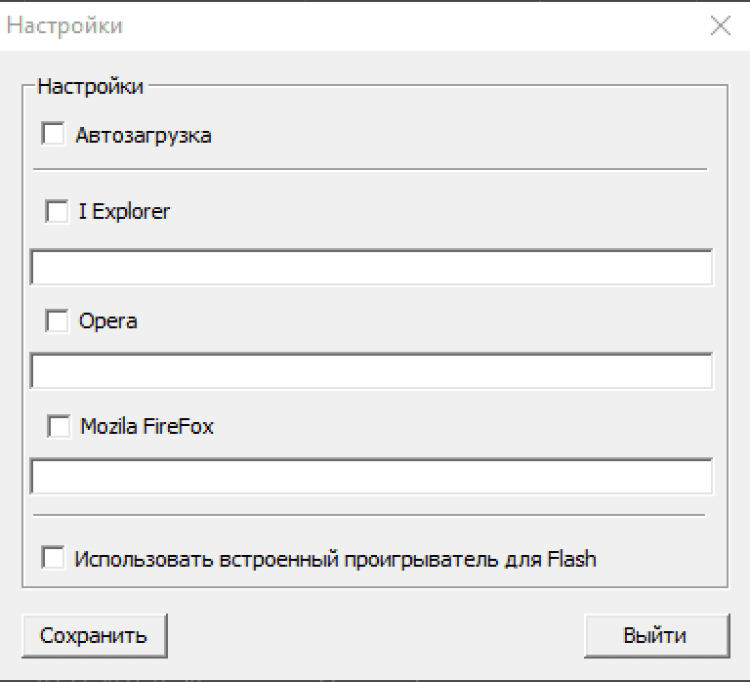Check the Mozila FireFox box
Screen dimensions: 750x682
(x=58, y=427)
